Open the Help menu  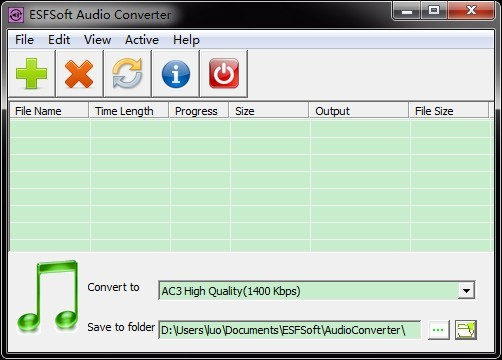click(x=186, y=40)
